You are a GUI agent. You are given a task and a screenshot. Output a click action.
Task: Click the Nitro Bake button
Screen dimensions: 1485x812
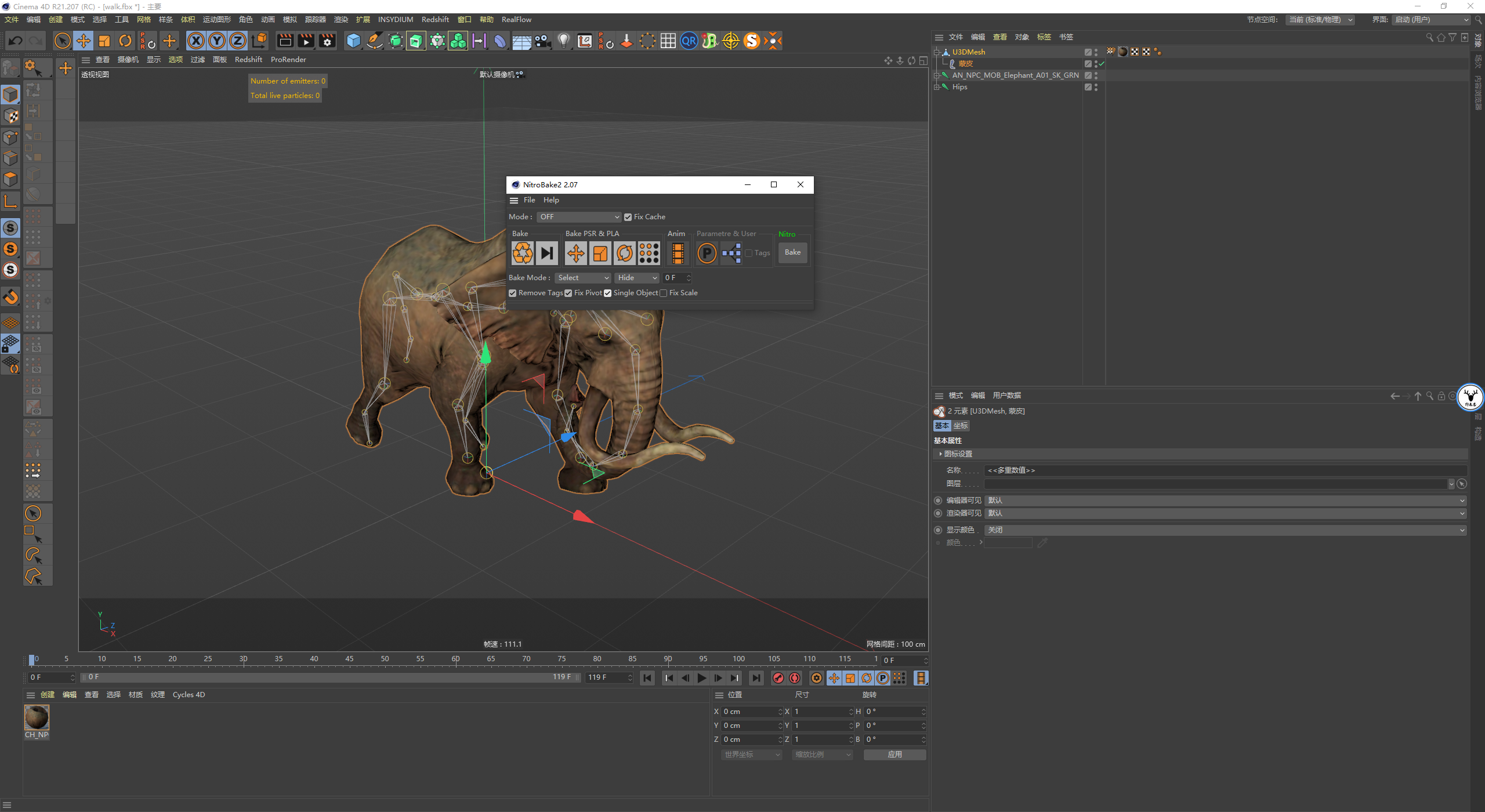pos(792,252)
